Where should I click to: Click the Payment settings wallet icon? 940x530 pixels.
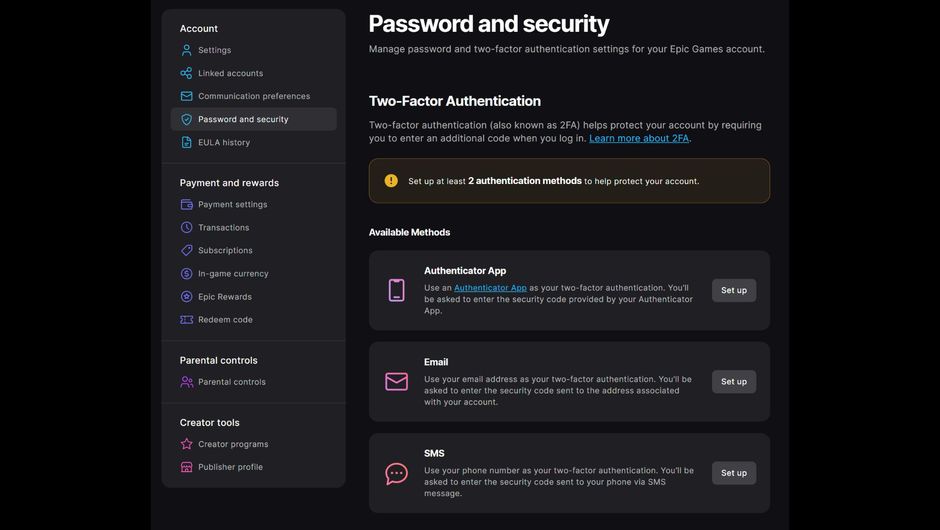coord(186,204)
